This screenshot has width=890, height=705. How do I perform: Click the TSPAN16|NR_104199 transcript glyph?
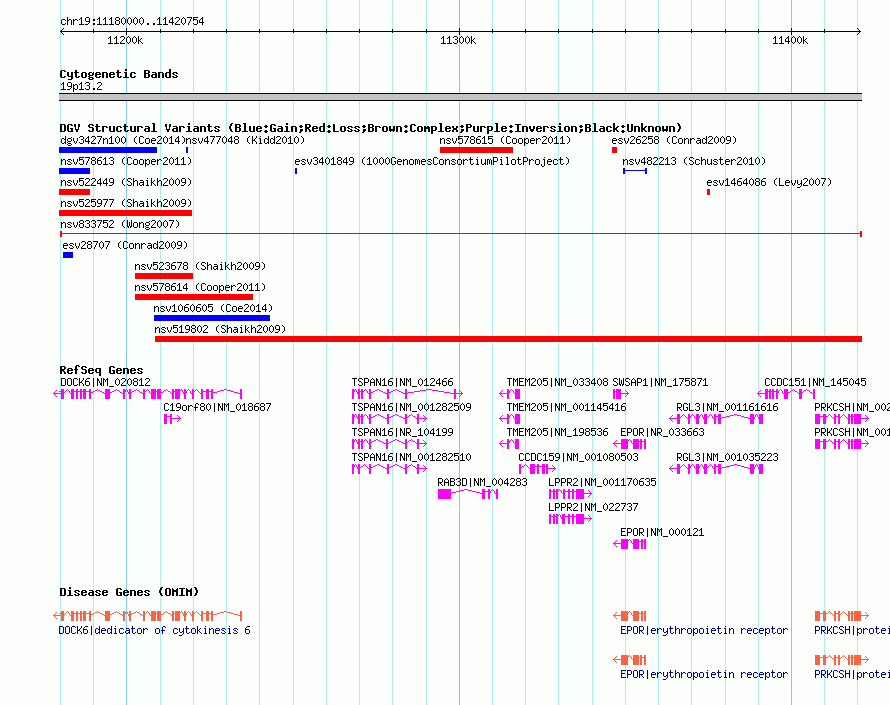coord(389,444)
